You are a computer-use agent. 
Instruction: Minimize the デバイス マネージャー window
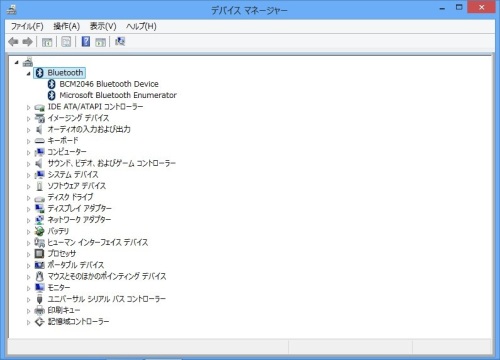pos(442,8)
